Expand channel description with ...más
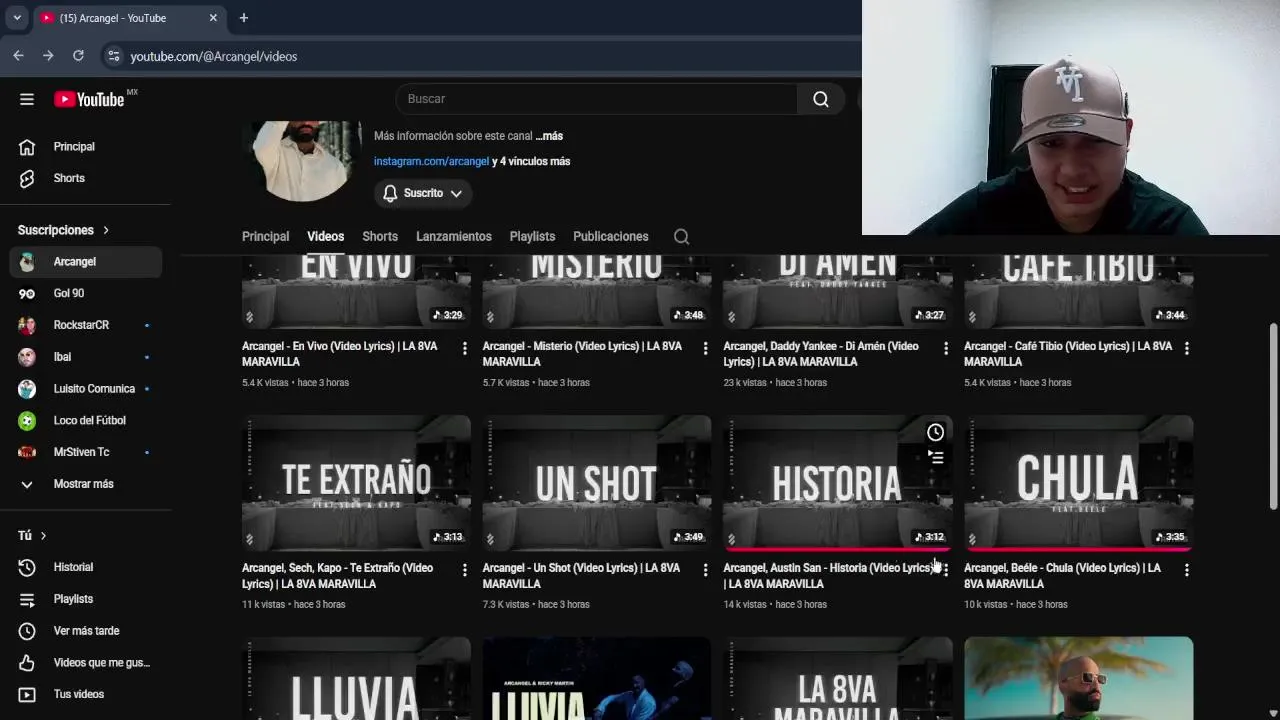Viewport: 1280px width, 720px height. (549, 136)
